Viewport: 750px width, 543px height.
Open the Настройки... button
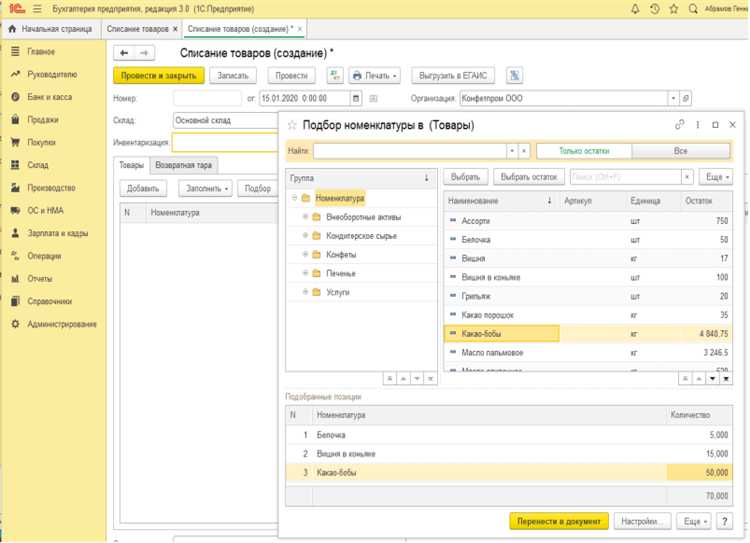click(x=642, y=521)
